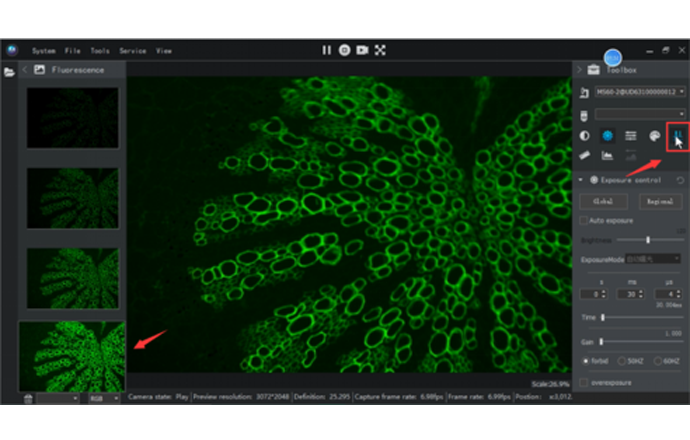Image resolution: width=690 pixels, height=440 pixels.
Task: Select the darkest first fluorescence thumbnail
Action: click(x=73, y=117)
